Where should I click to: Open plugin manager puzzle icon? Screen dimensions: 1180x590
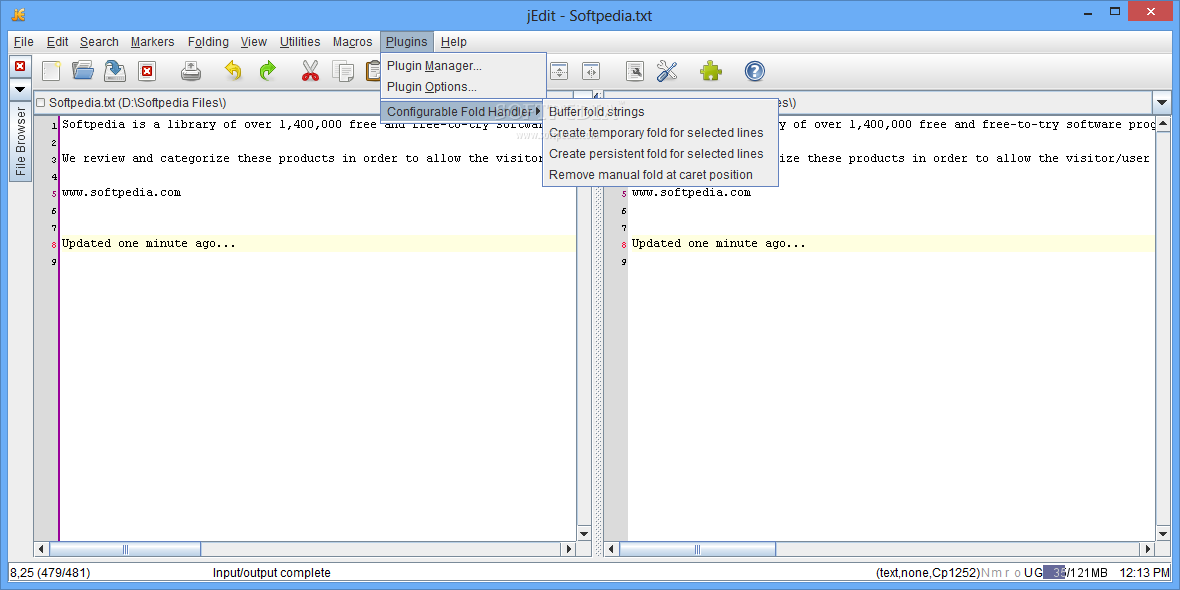[x=710, y=71]
